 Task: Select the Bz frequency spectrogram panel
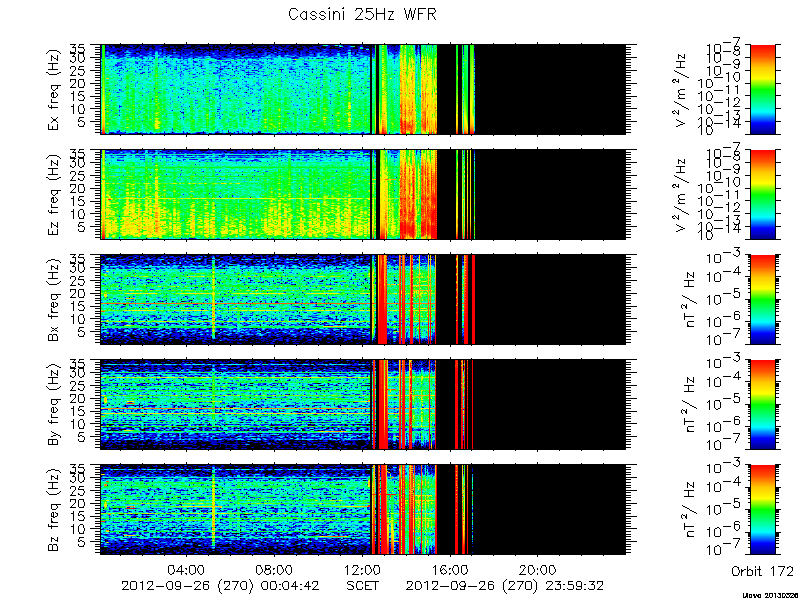coord(363,510)
